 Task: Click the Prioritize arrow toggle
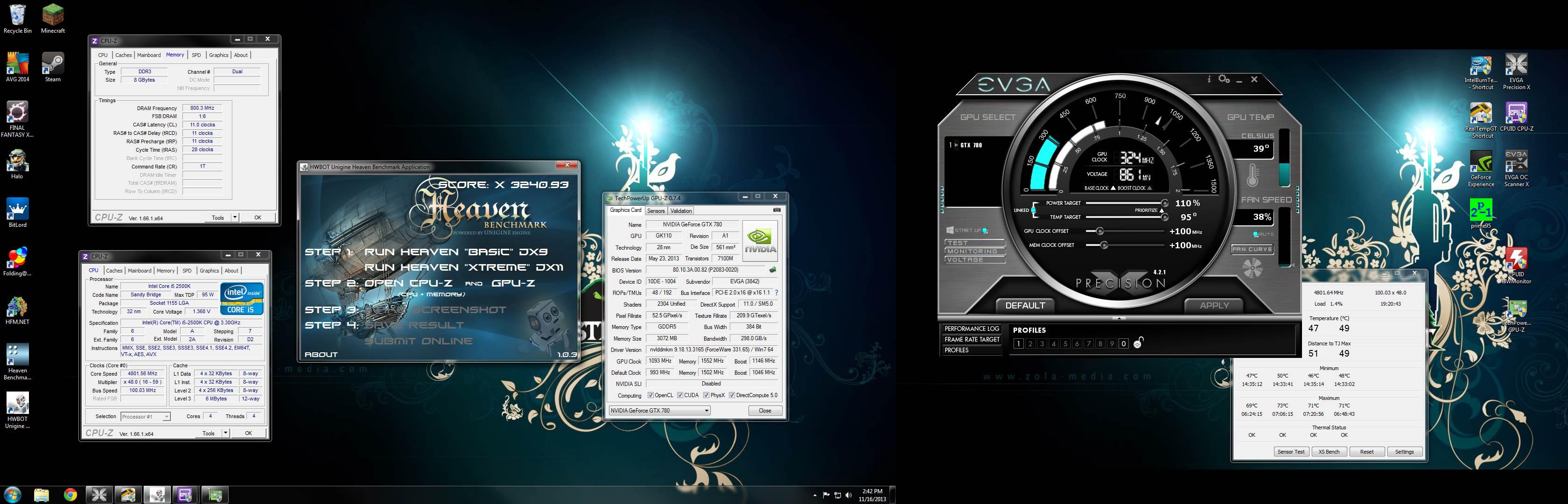pos(1162,210)
